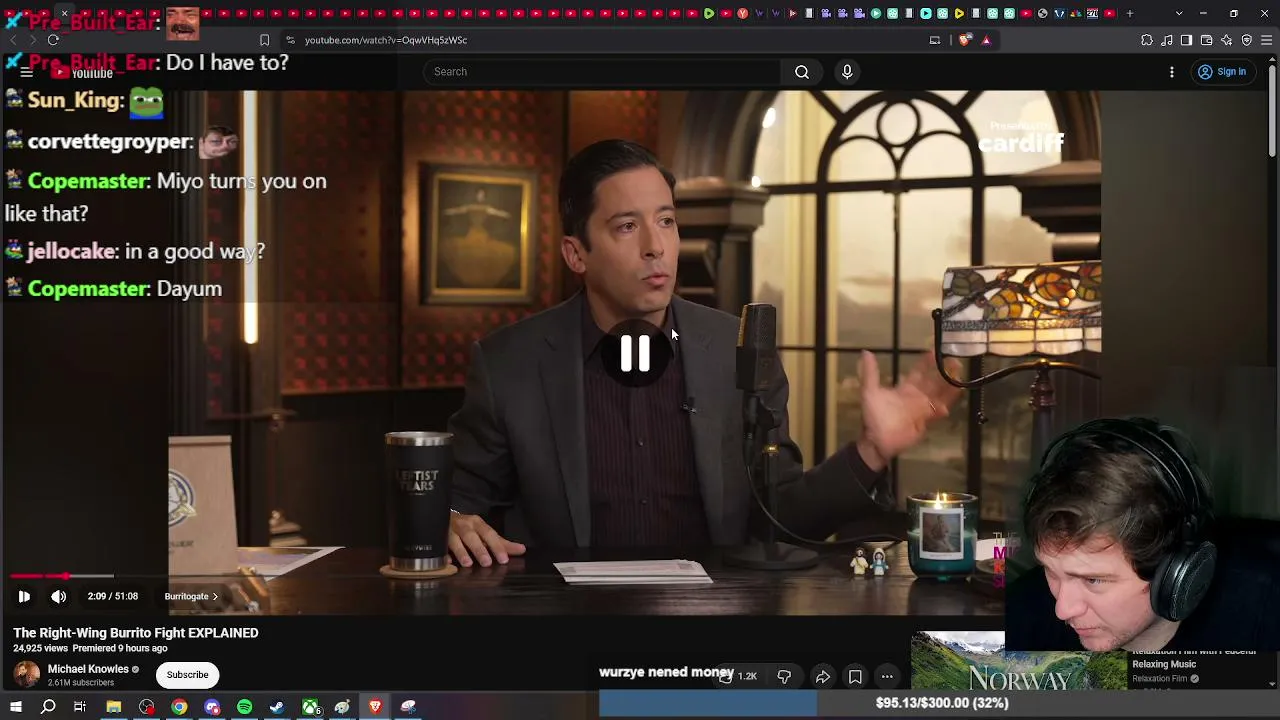1280x720 pixels.
Task: Expand the tab search dropdown chevron
Action: pos(1179,14)
